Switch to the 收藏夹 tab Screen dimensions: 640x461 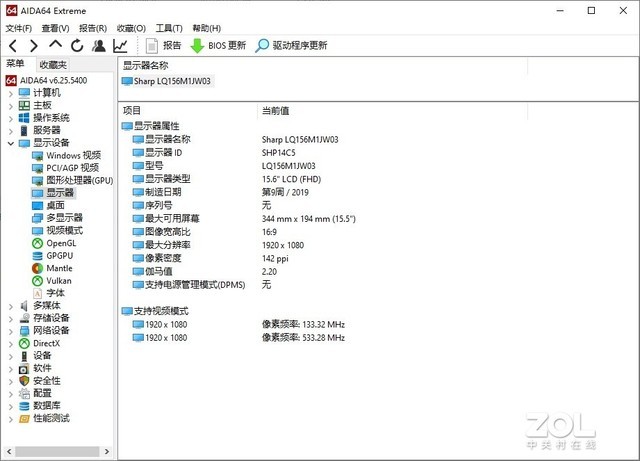click(x=53, y=65)
